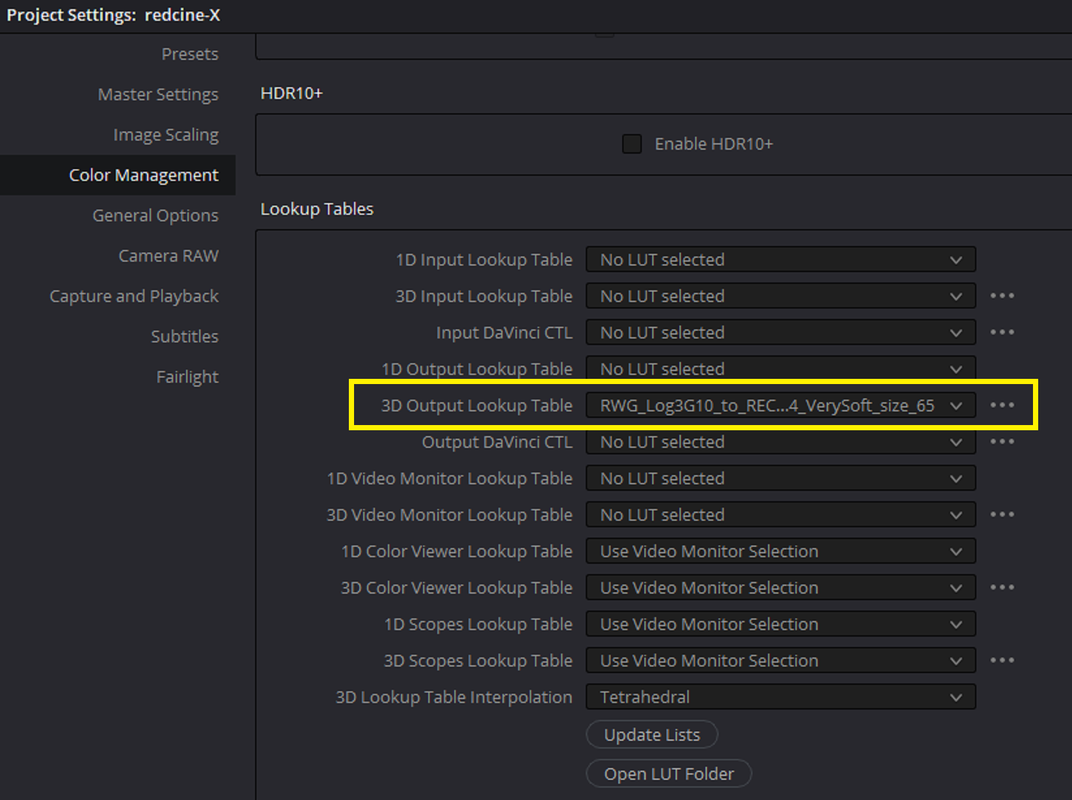1072x800 pixels.
Task: Enable HDR10+ checkbox
Action: [x=632, y=144]
